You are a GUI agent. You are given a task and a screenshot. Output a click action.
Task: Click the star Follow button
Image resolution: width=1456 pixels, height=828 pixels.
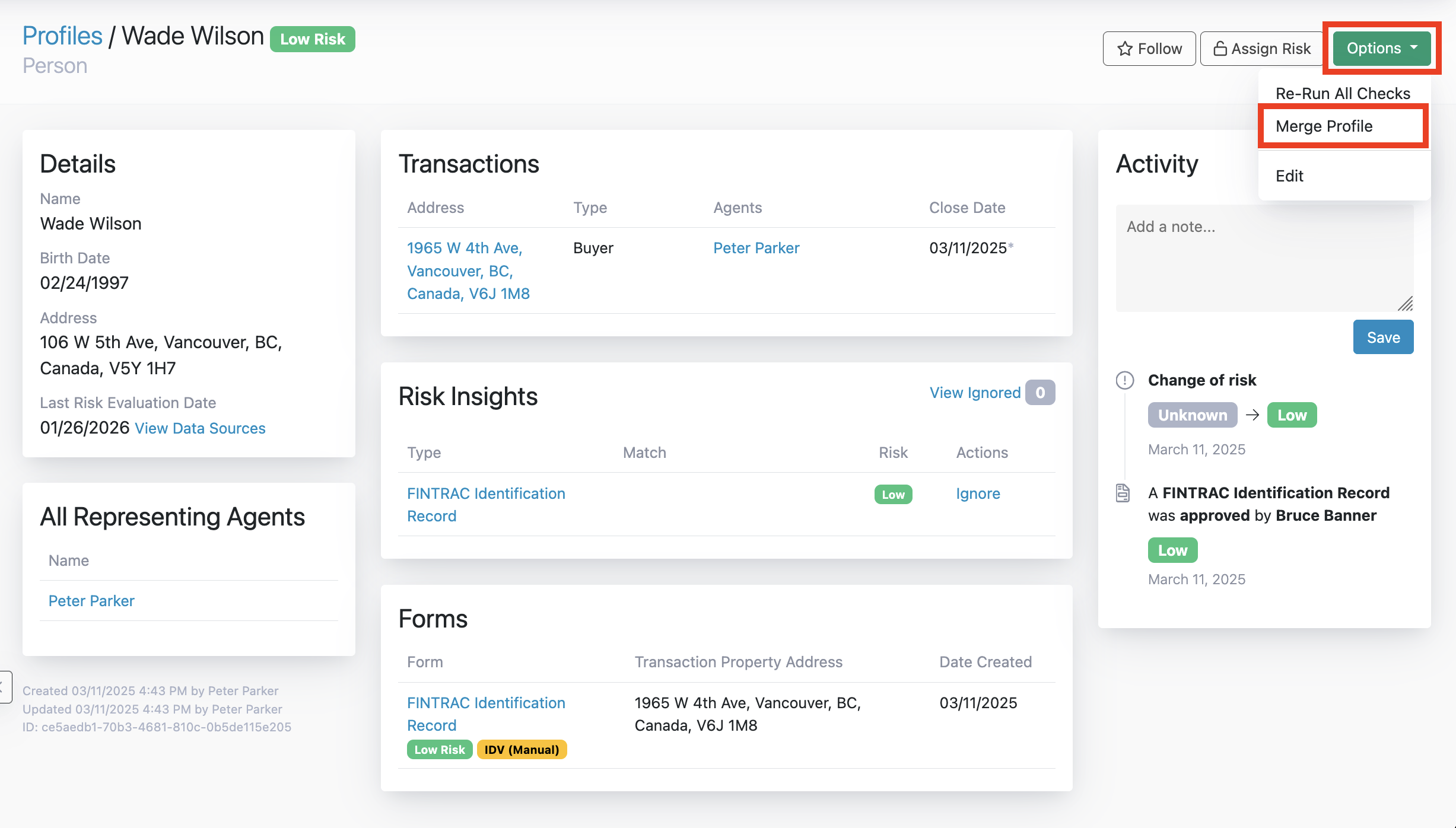click(x=1149, y=49)
